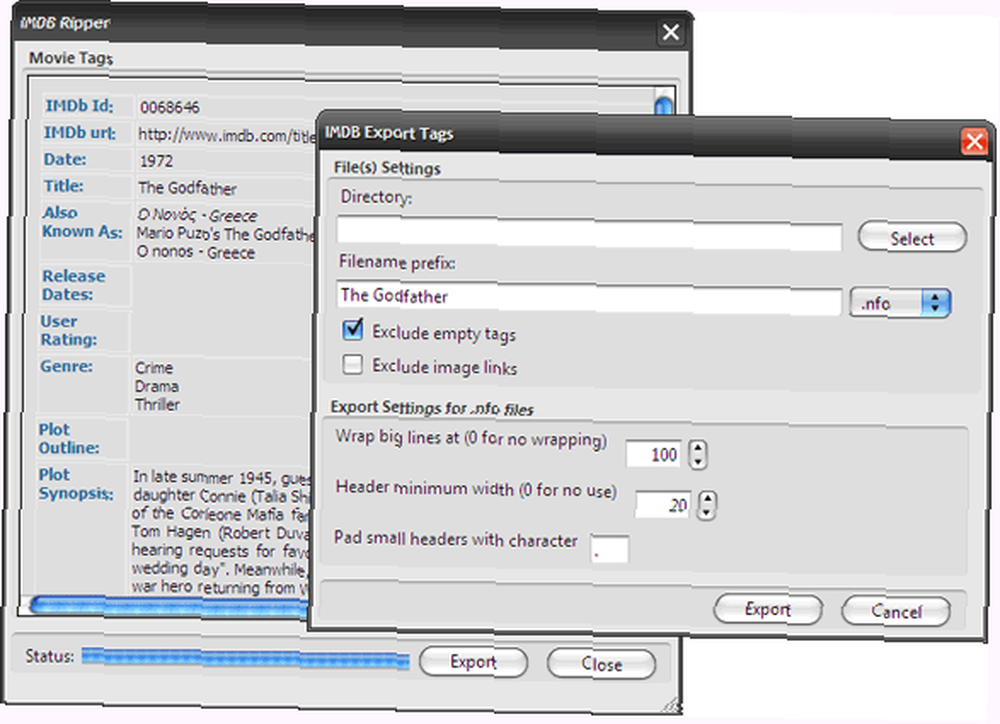Click the O nonos - Greece entry

pos(196,252)
